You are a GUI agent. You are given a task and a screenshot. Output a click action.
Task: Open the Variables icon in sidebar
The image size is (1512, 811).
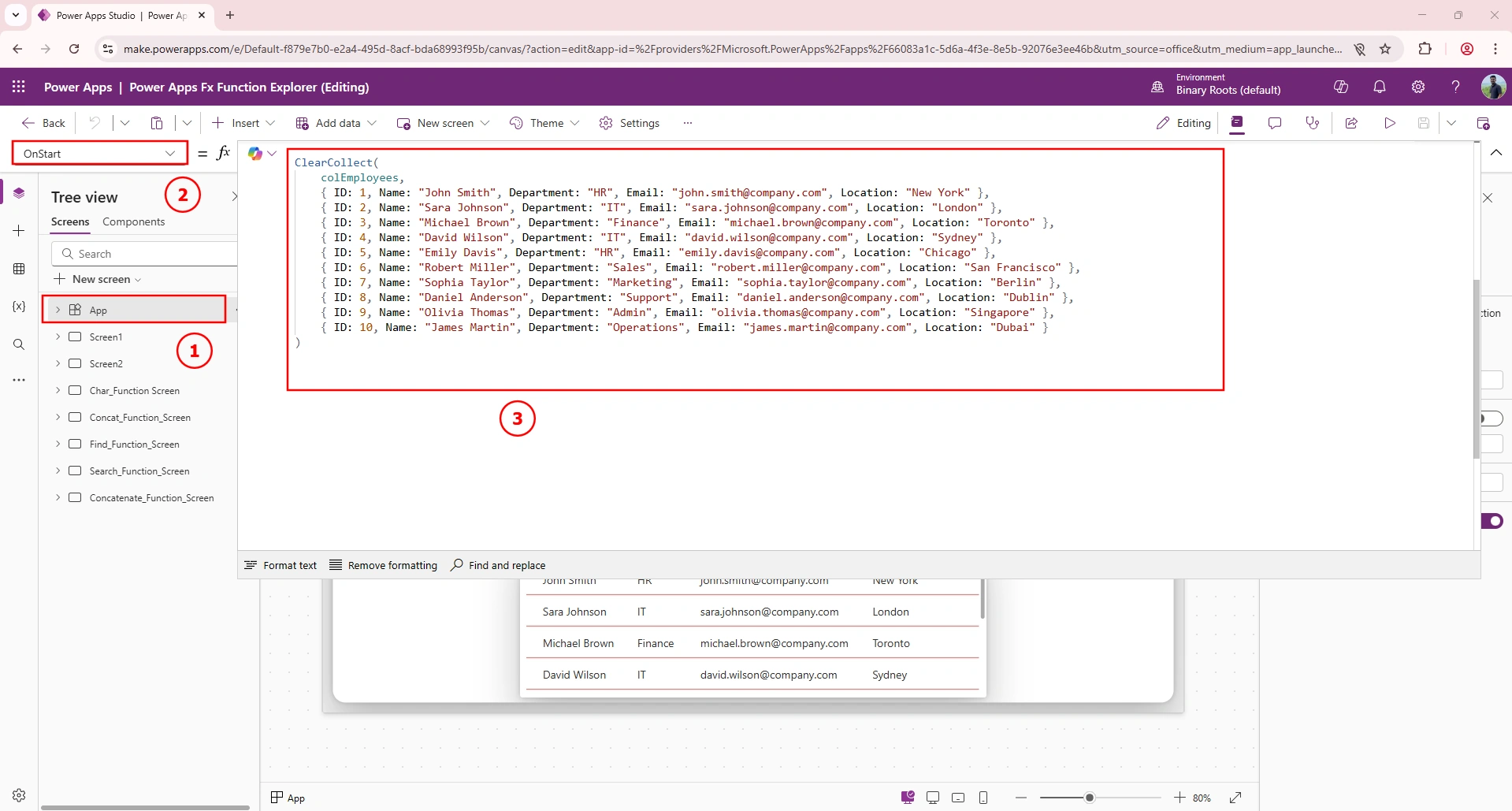[x=19, y=307]
